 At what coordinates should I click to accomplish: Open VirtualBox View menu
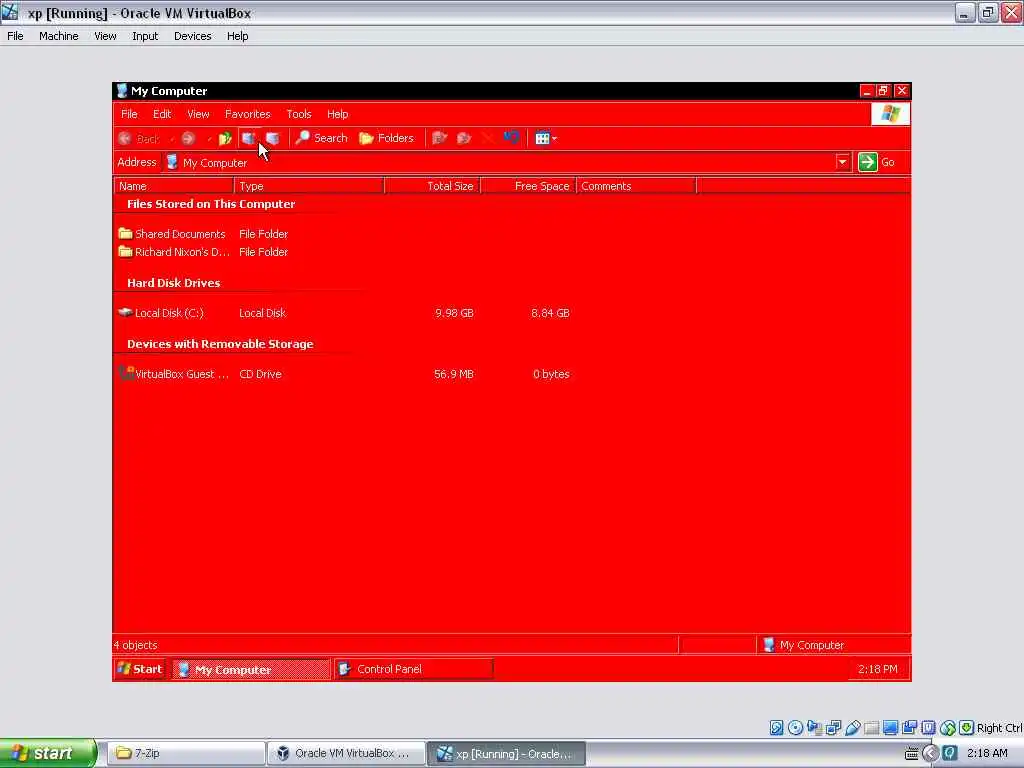105,36
